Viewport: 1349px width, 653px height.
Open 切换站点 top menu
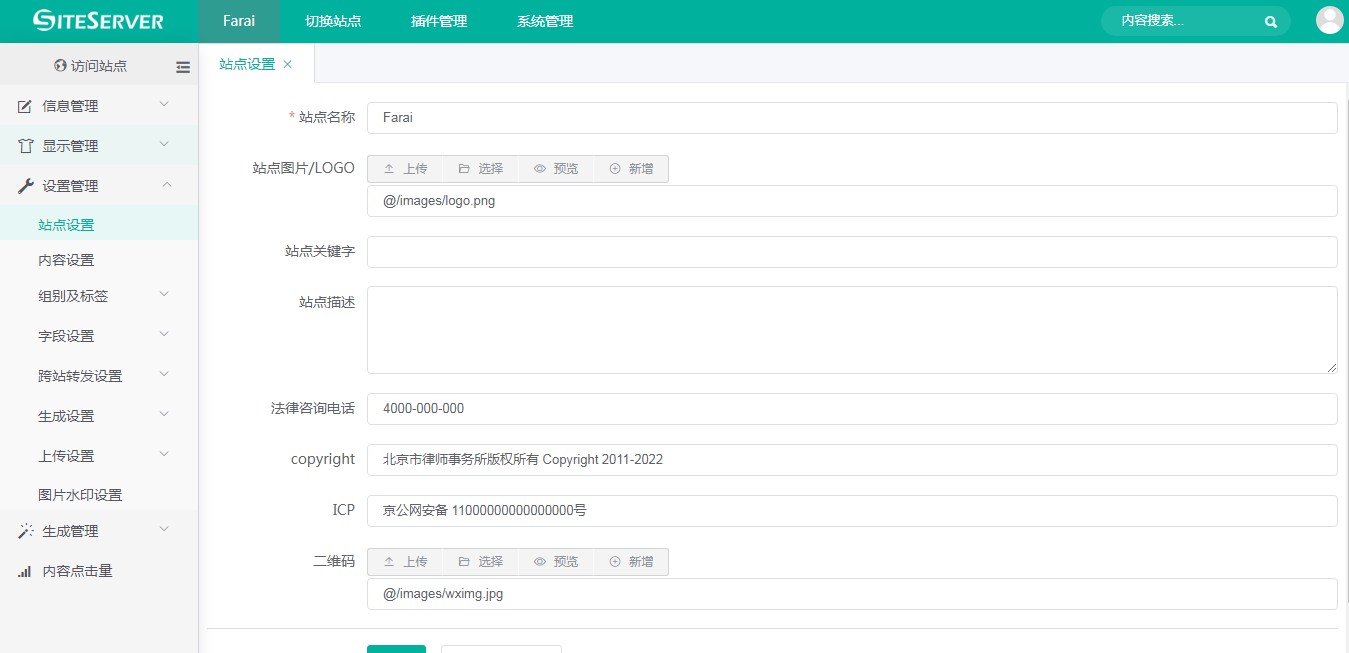point(333,21)
